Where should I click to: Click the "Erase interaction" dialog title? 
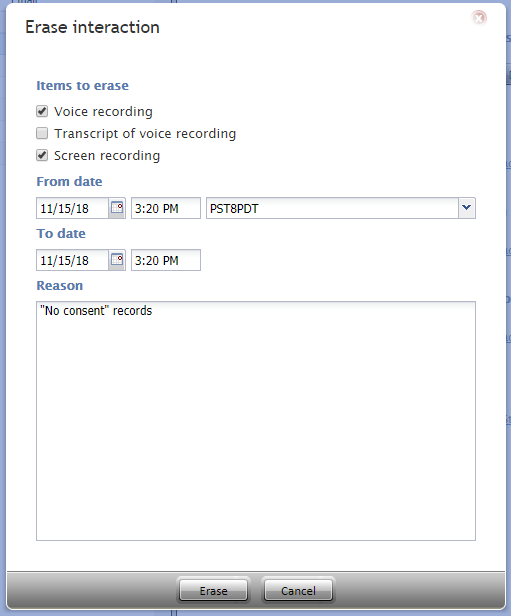click(x=92, y=27)
